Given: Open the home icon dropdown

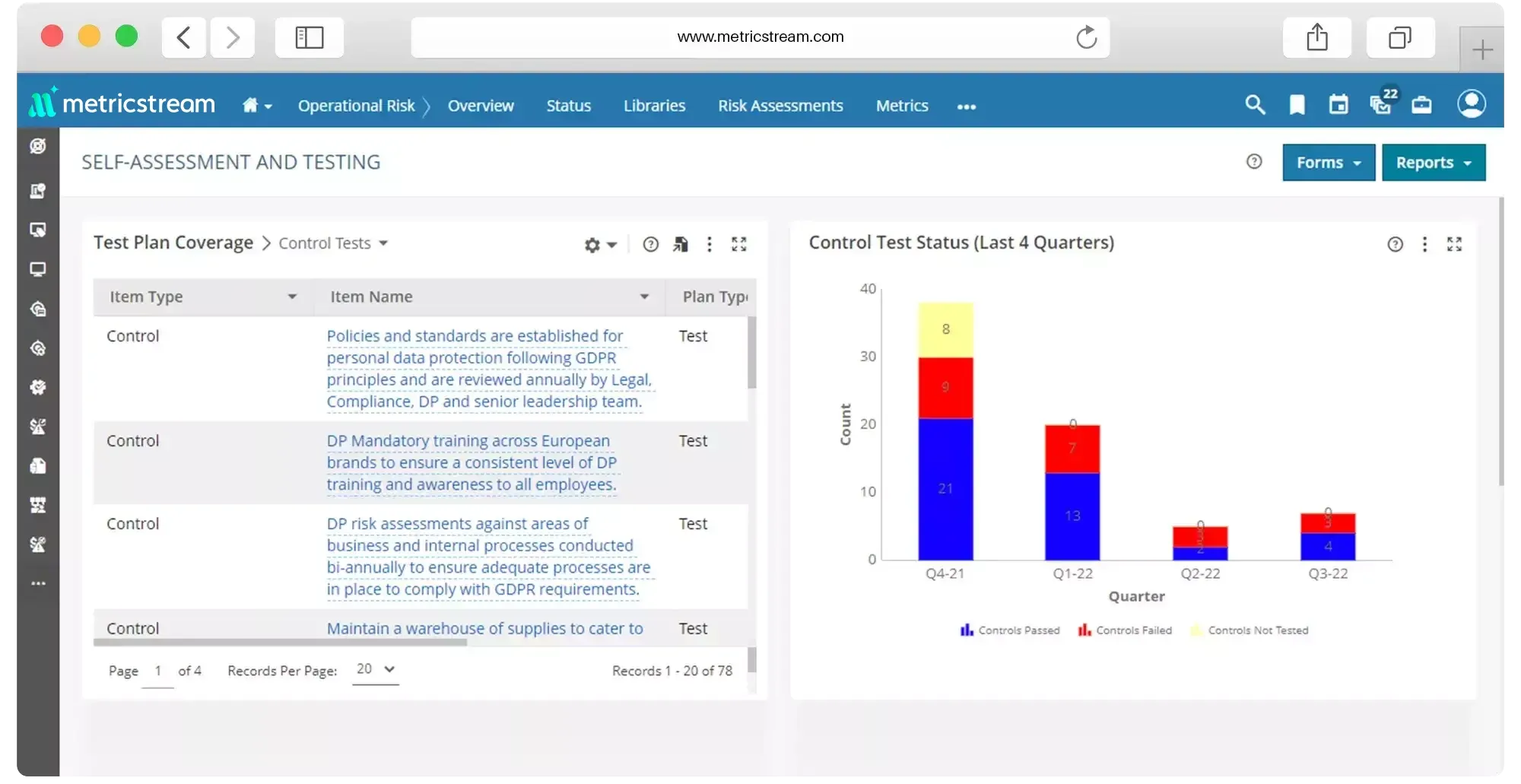Looking at the screenshot, I should tap(257, 106).
